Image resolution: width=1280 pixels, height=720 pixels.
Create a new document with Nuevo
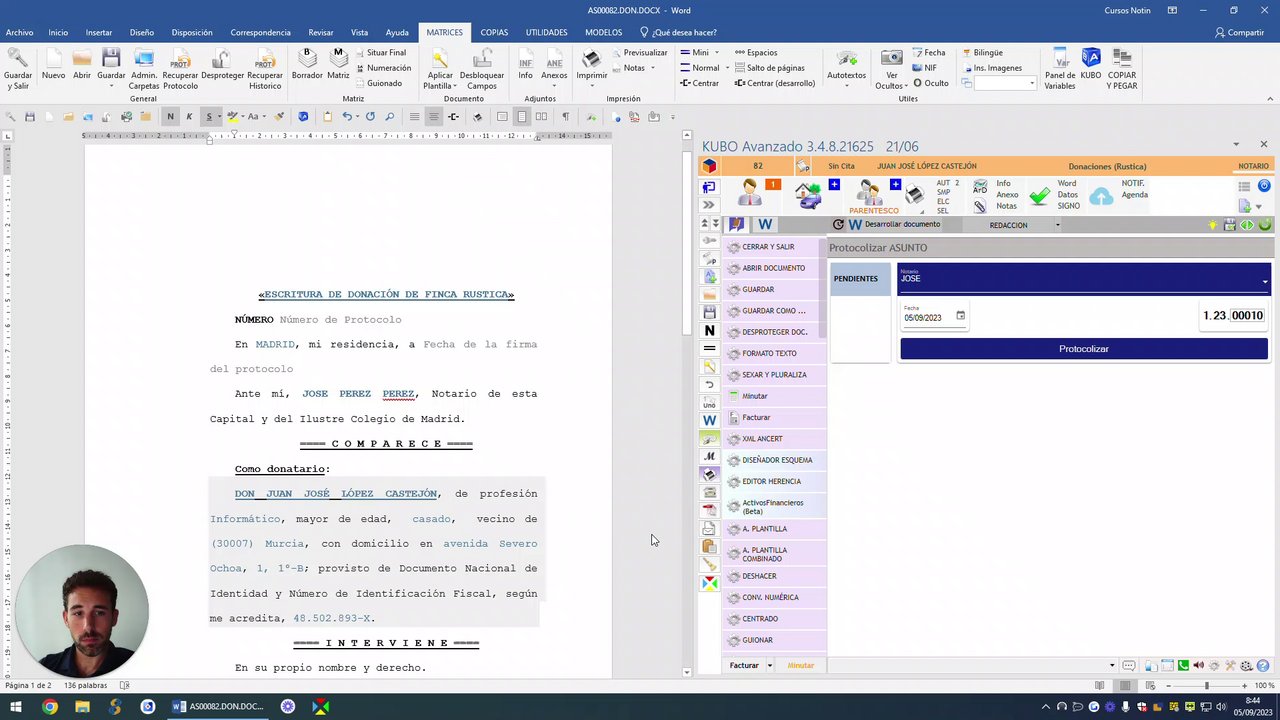[53, 66]
